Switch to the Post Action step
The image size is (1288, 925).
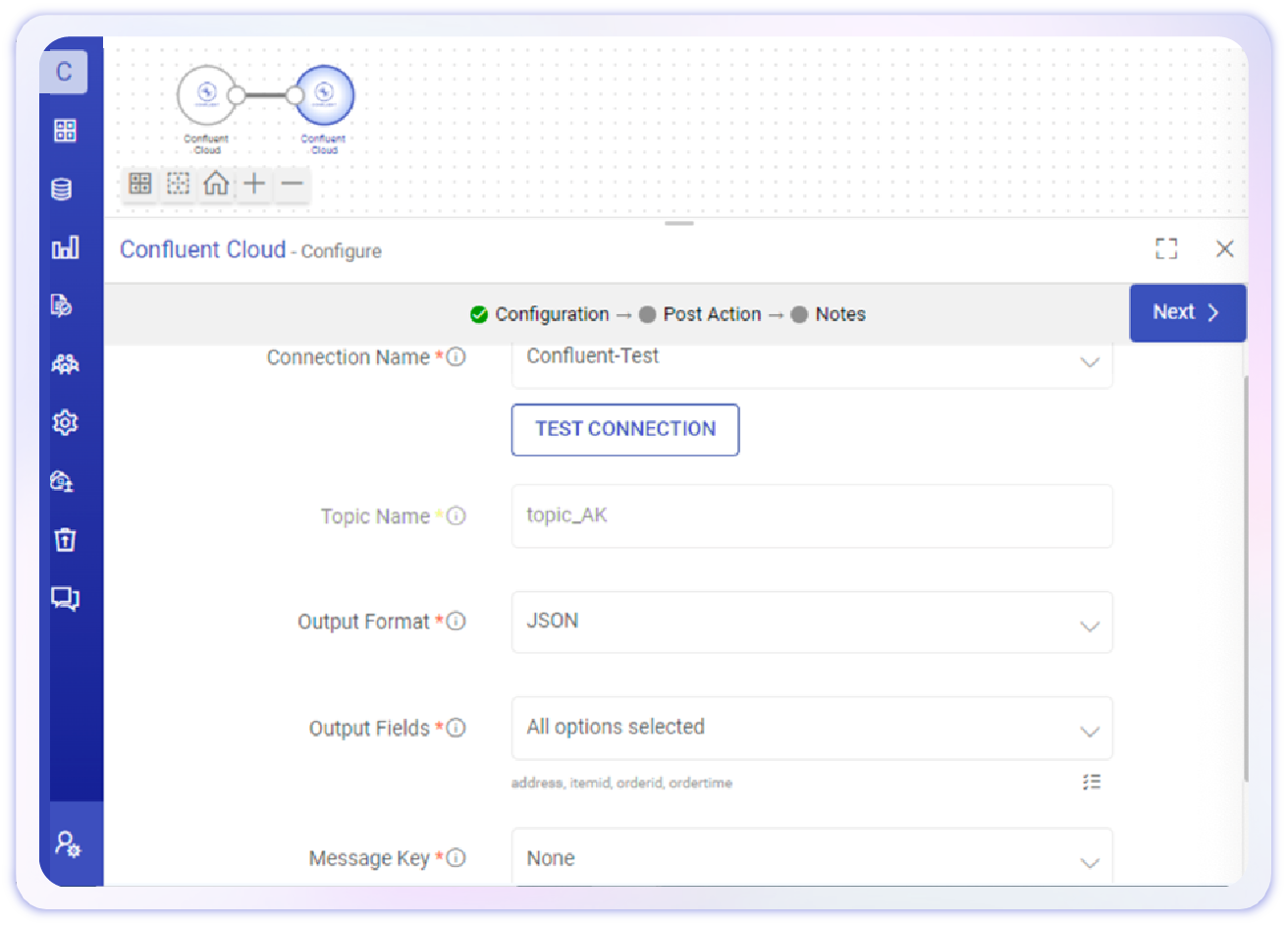point(711,314)
